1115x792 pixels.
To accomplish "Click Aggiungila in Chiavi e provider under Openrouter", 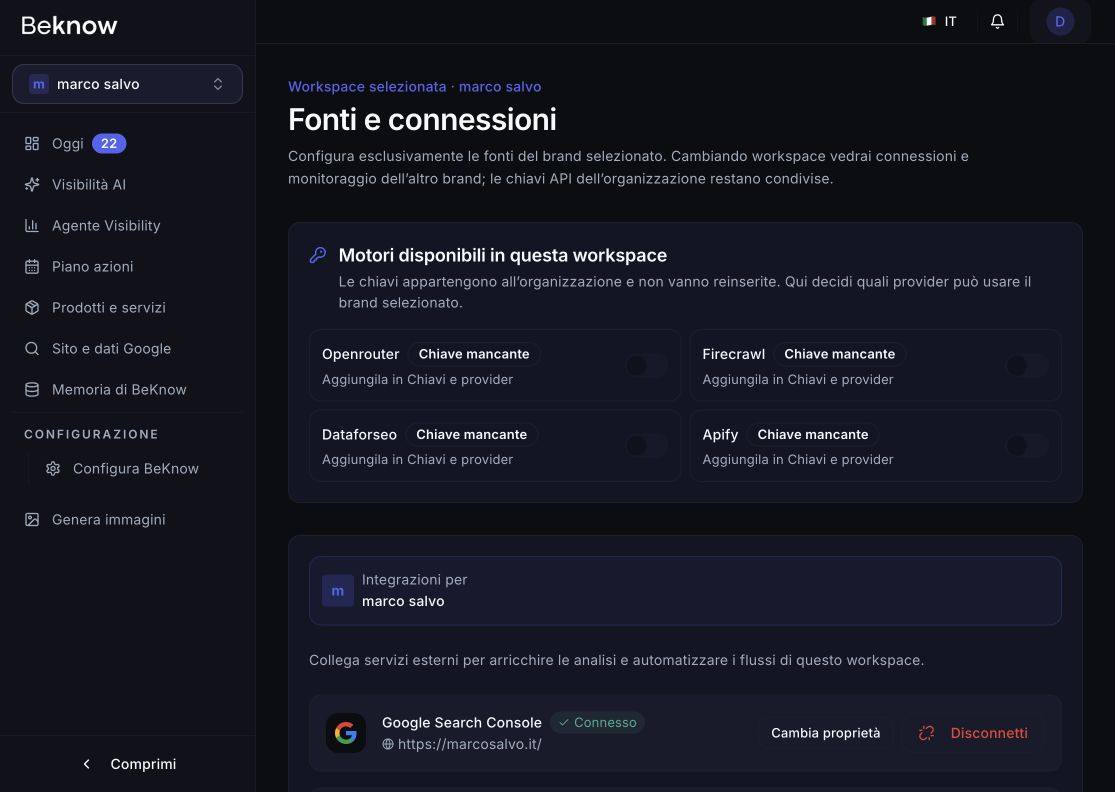I will (417, 380).
